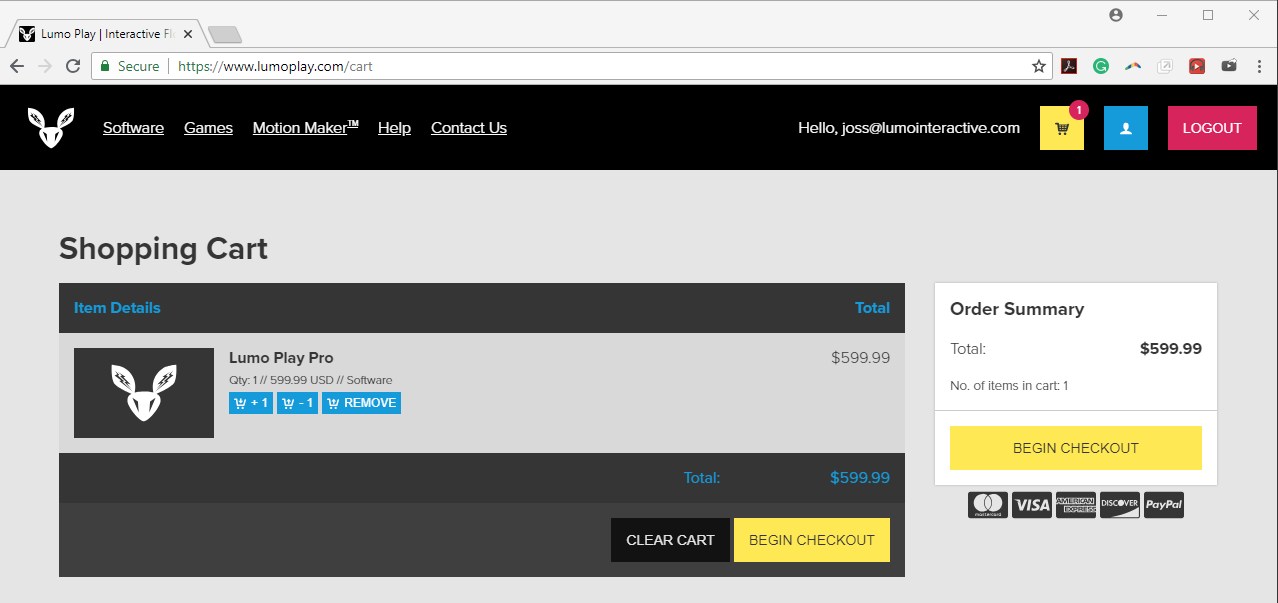This screenshot has width=1278, height=603.
Task: Click the Item Details column header
Action: (117, 308)
